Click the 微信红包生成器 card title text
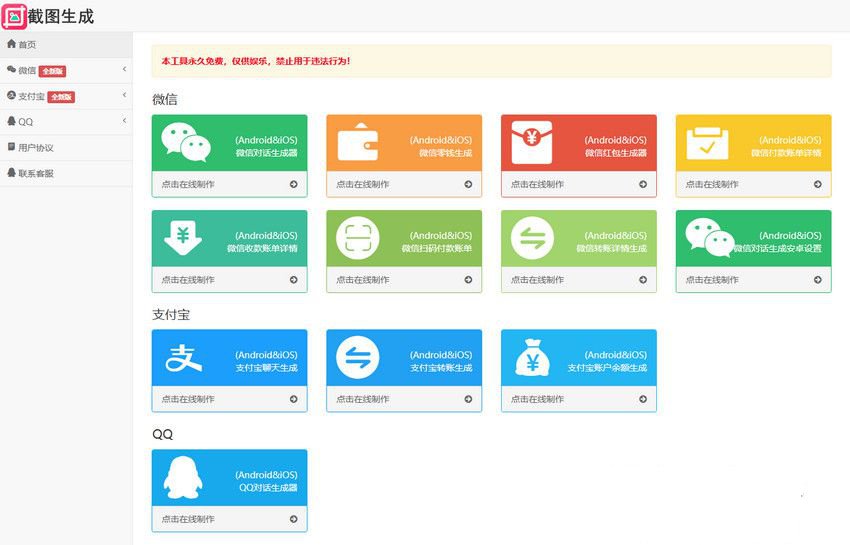The width and height of the screenshot is (850, 545). tap(616, 153)
